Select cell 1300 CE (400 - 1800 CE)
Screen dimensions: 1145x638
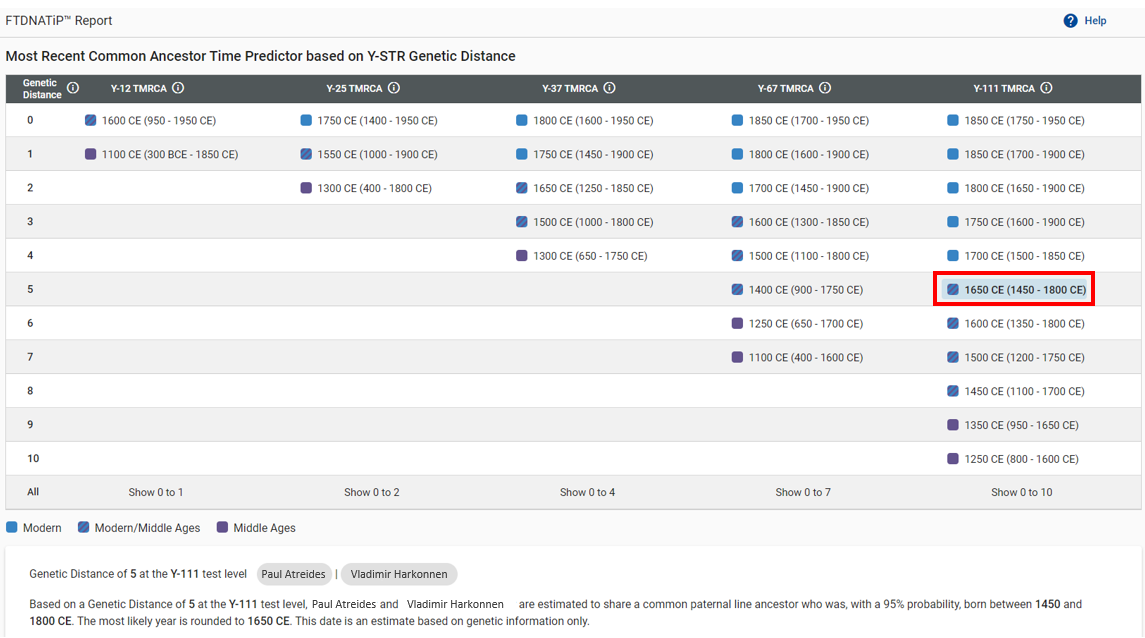[x=366, y=188]
